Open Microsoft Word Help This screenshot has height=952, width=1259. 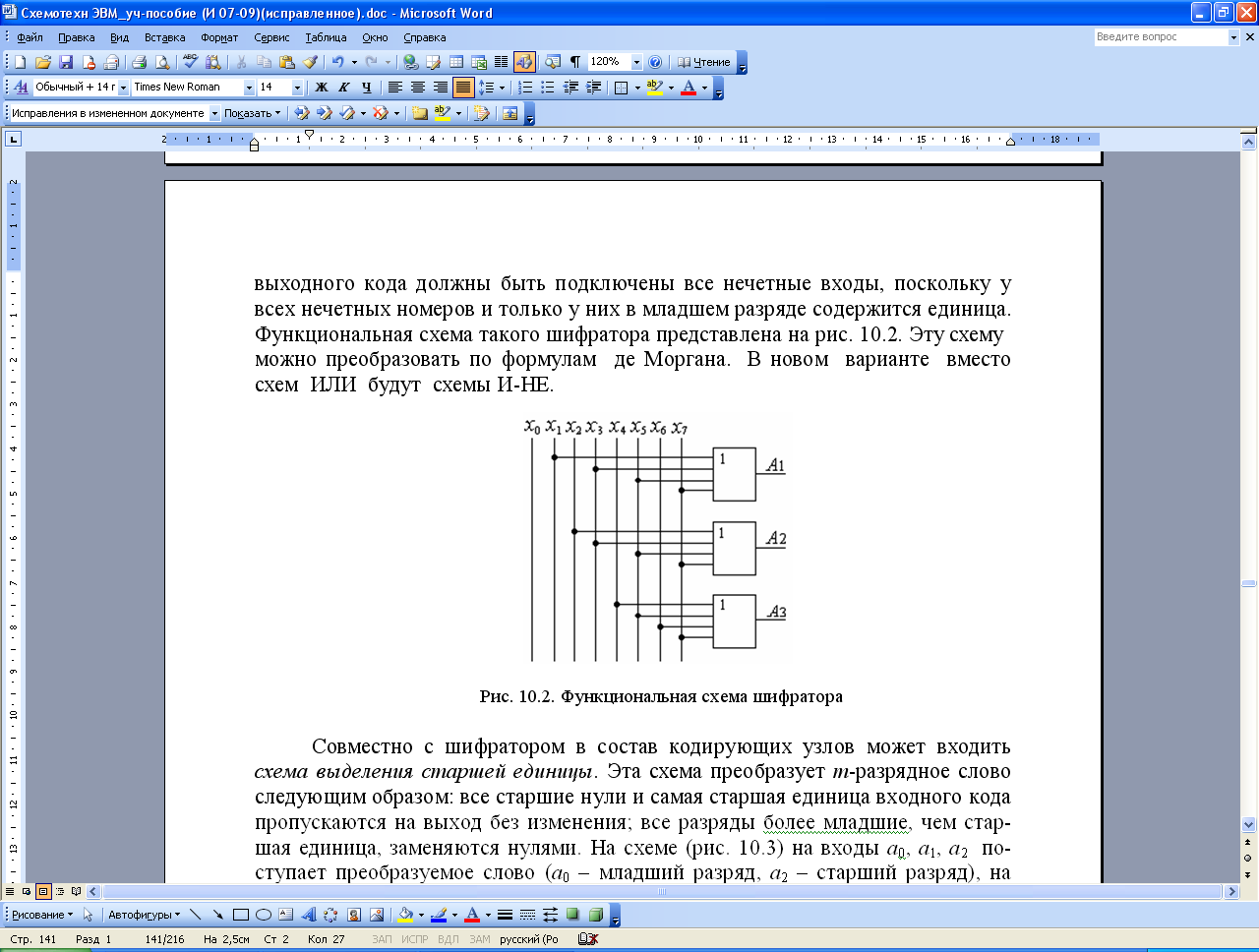click(655, 62)
